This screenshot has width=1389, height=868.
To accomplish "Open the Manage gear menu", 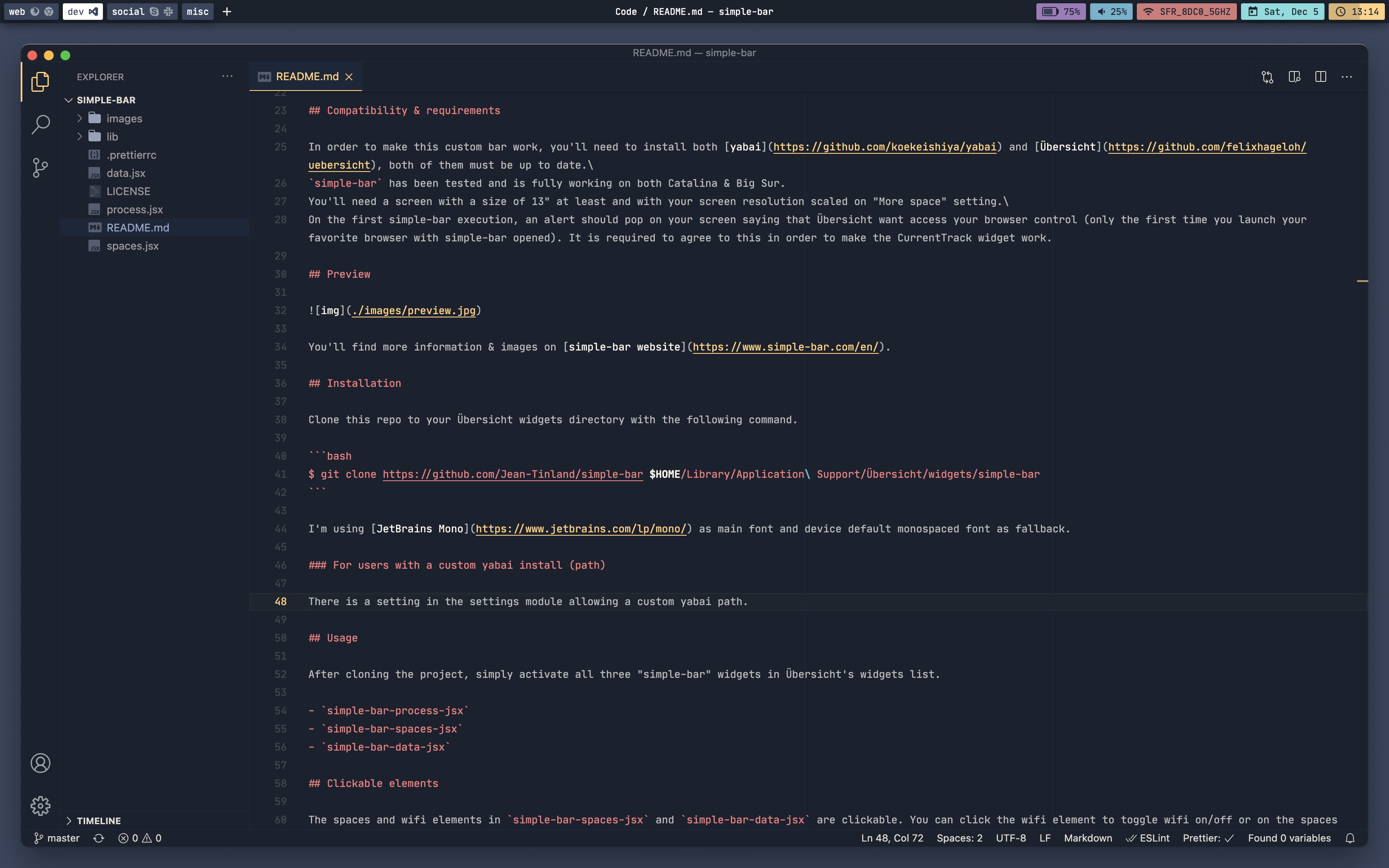I will 40,806.
